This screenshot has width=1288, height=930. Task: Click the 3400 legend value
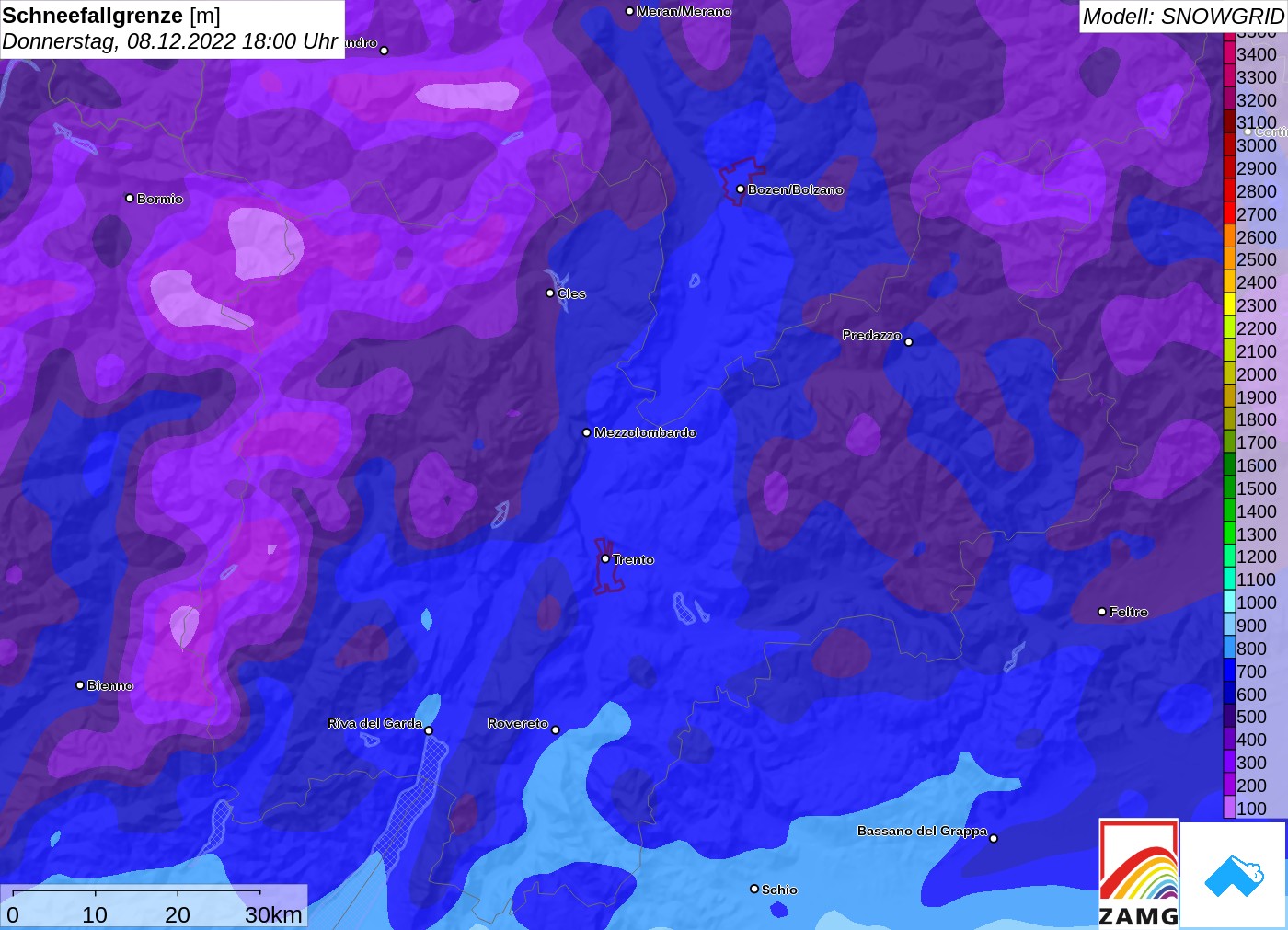(1257, 54)
